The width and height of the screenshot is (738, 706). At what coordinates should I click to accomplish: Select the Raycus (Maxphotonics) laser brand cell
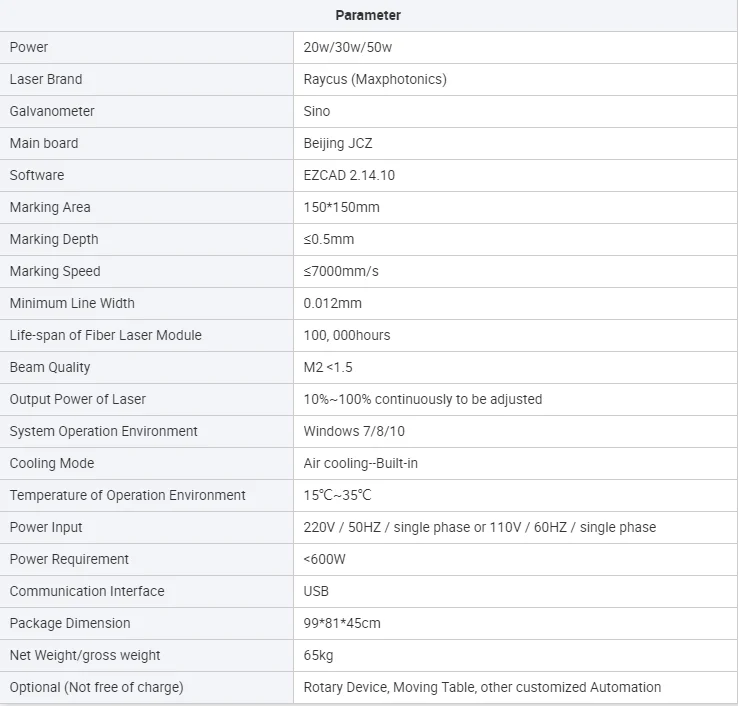515,79
